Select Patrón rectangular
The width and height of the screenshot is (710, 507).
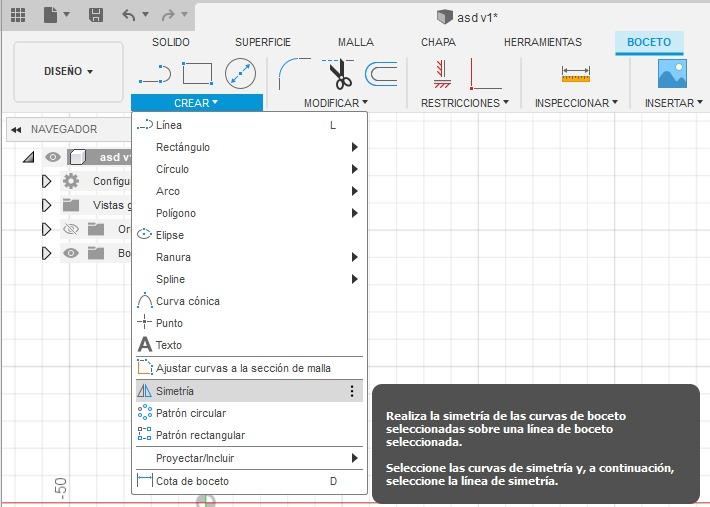click(249, 435)
